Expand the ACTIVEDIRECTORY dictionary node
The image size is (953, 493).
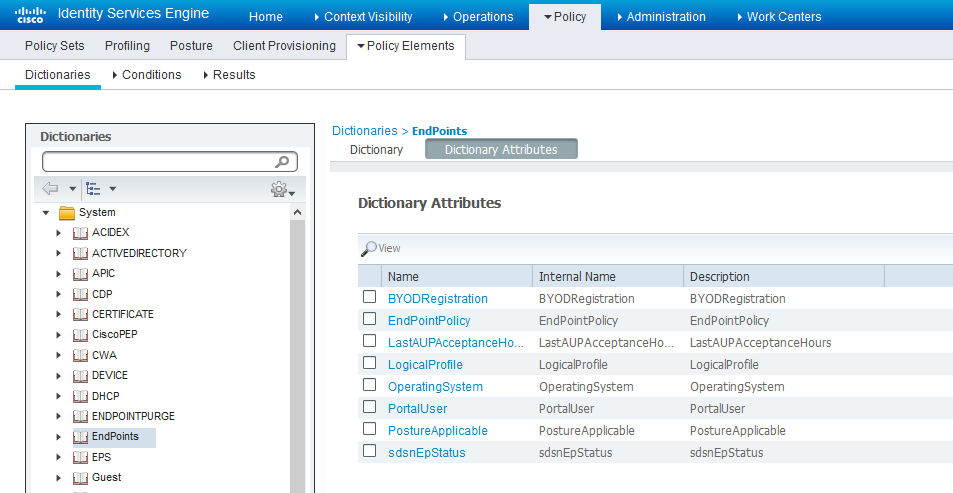tap(59, 253)
